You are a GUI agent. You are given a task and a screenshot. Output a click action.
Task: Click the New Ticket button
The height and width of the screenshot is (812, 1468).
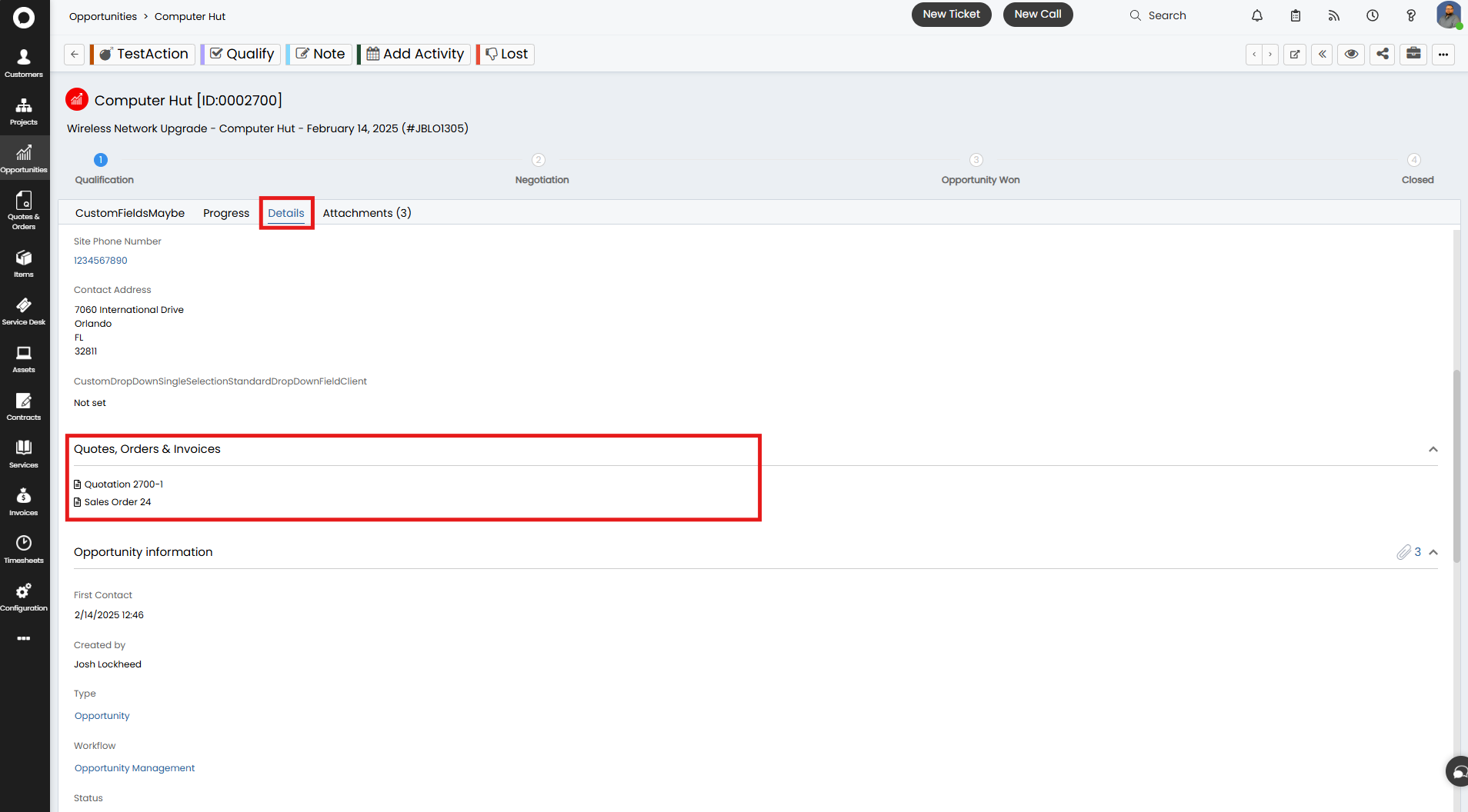(x=951, y=15)
